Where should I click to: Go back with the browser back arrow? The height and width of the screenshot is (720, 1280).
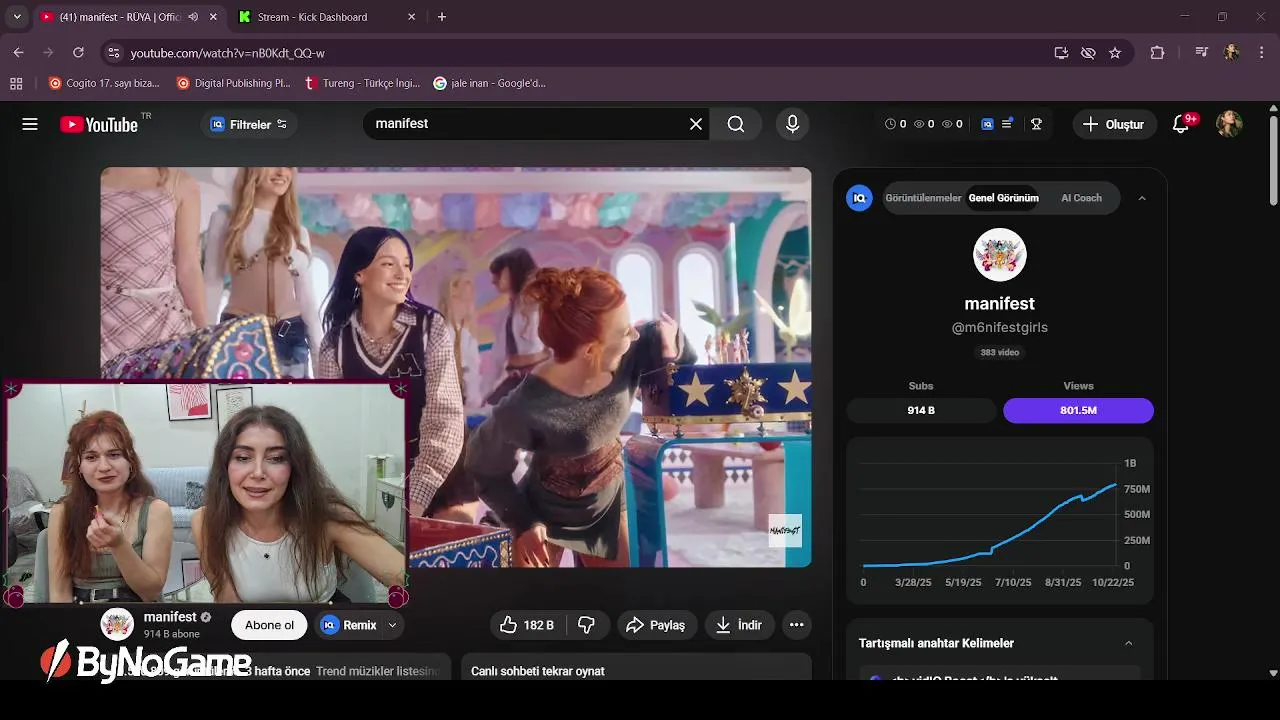click(x=18, y=52)
